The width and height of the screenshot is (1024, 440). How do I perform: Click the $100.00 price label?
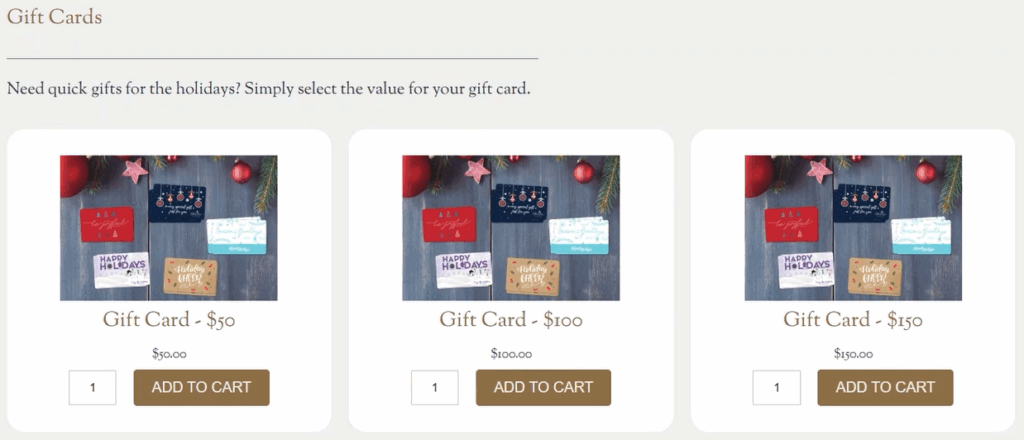click(x=510, y=353)
